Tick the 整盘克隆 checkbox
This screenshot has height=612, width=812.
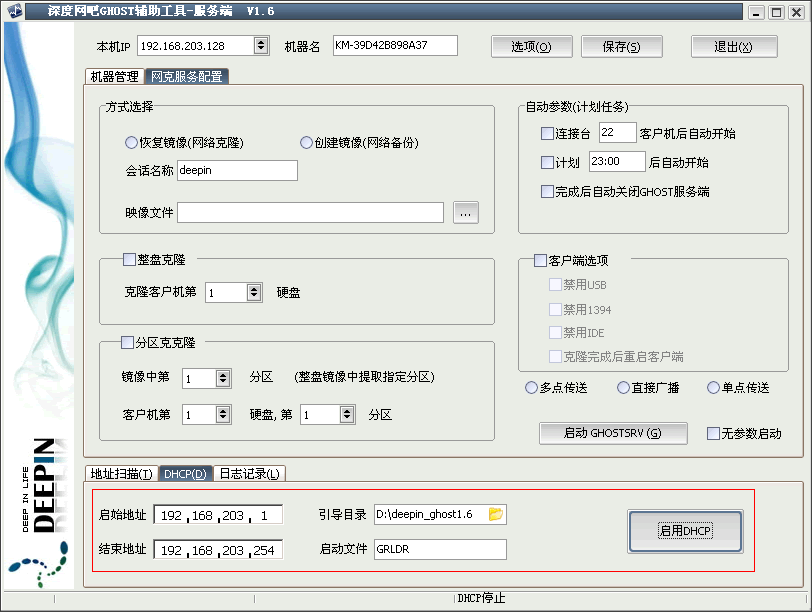[129, 259]
